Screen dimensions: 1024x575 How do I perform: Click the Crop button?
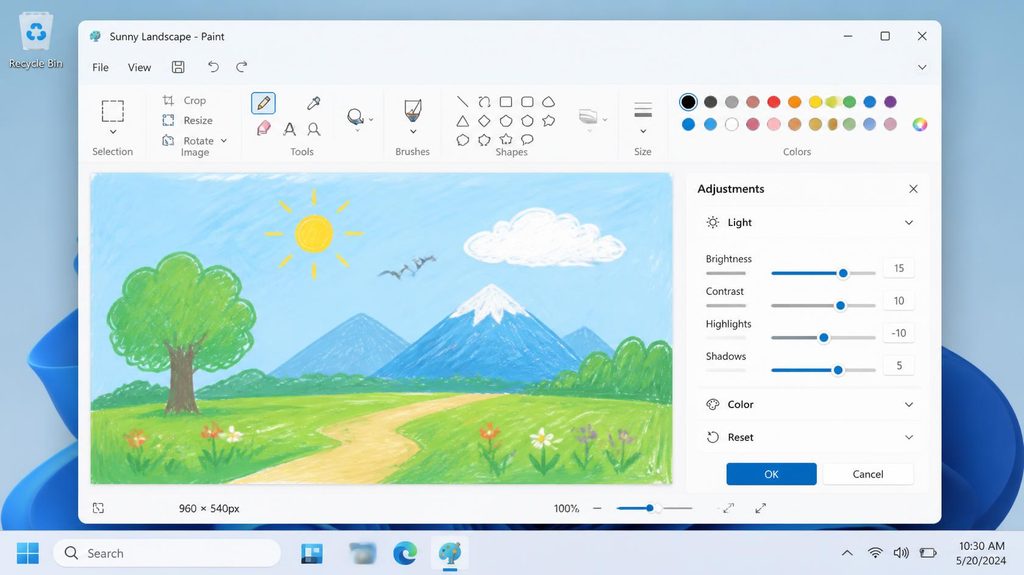click(185, 100)
